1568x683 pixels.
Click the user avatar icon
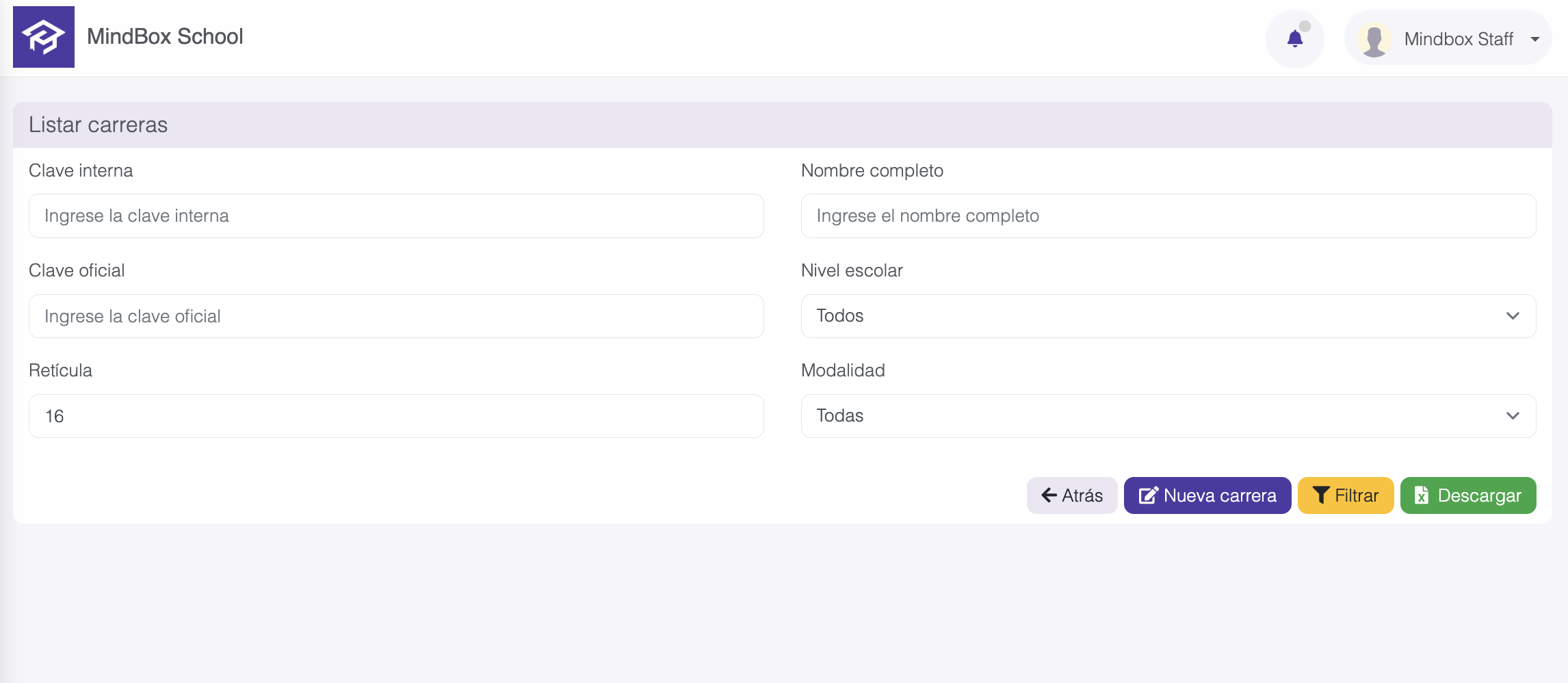click(x=1374, y=40)
